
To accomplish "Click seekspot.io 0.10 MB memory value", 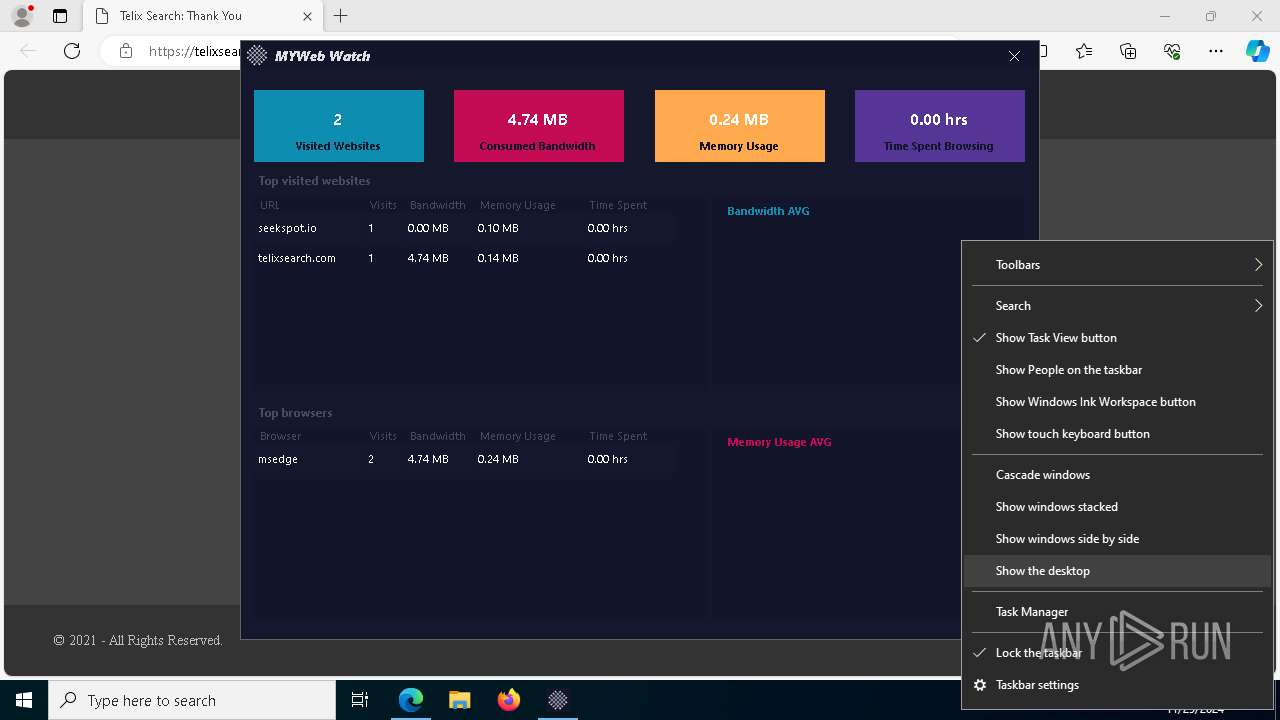I will pyautogui.click(x=498, y=228).
